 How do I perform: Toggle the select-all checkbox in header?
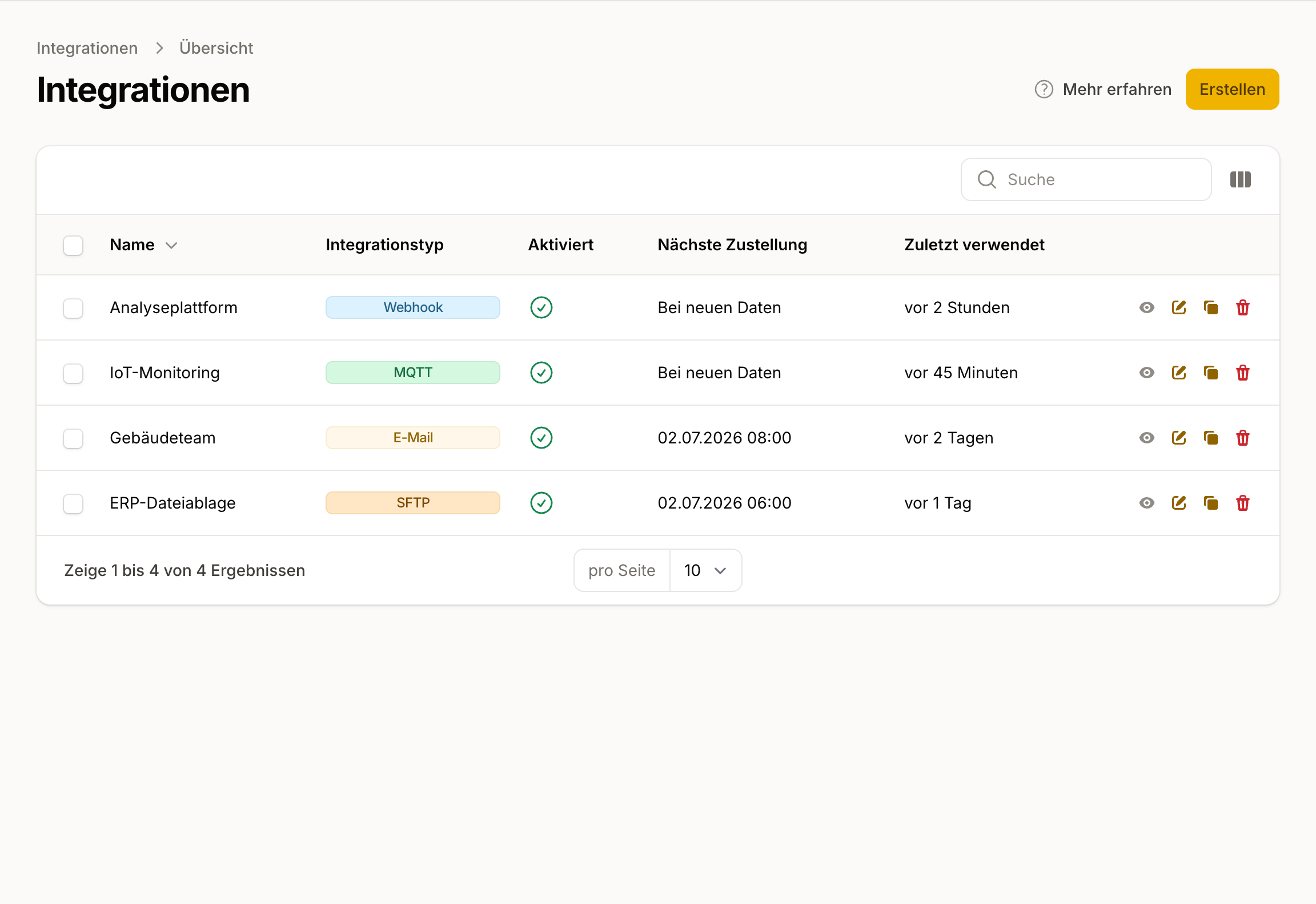tap(73, 245)
